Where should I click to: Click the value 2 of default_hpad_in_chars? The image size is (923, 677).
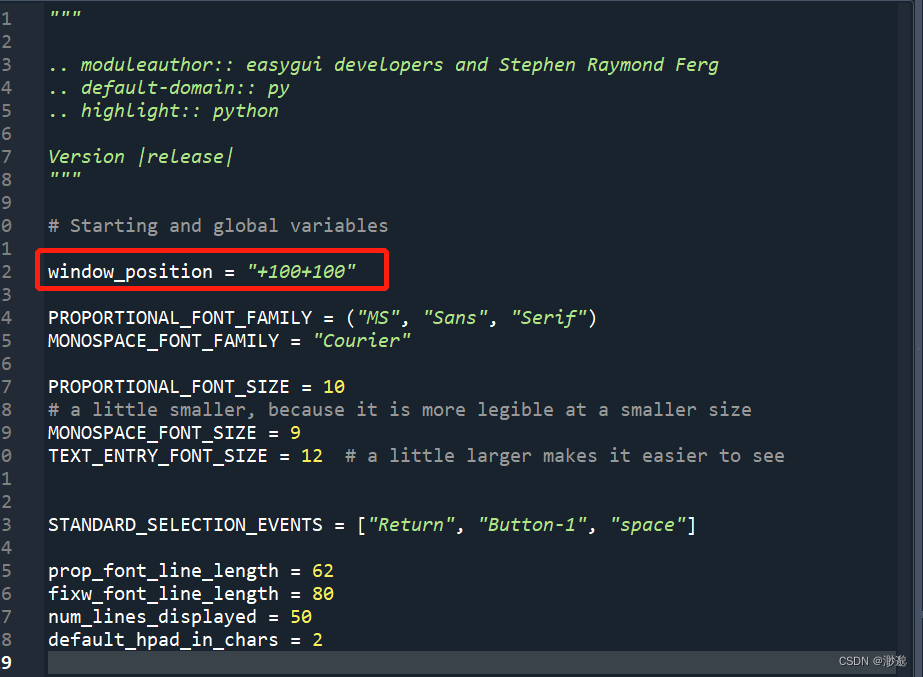click(x=317, y=640)
